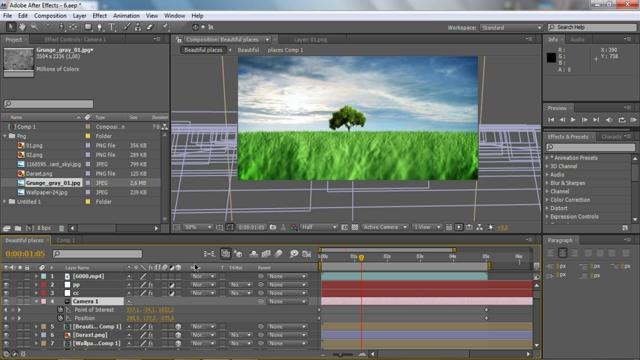Select the Pan Behind anchor tool
The width and height of the screenshot is (640, 360).
pyautogui.click(x=73, y=27)
